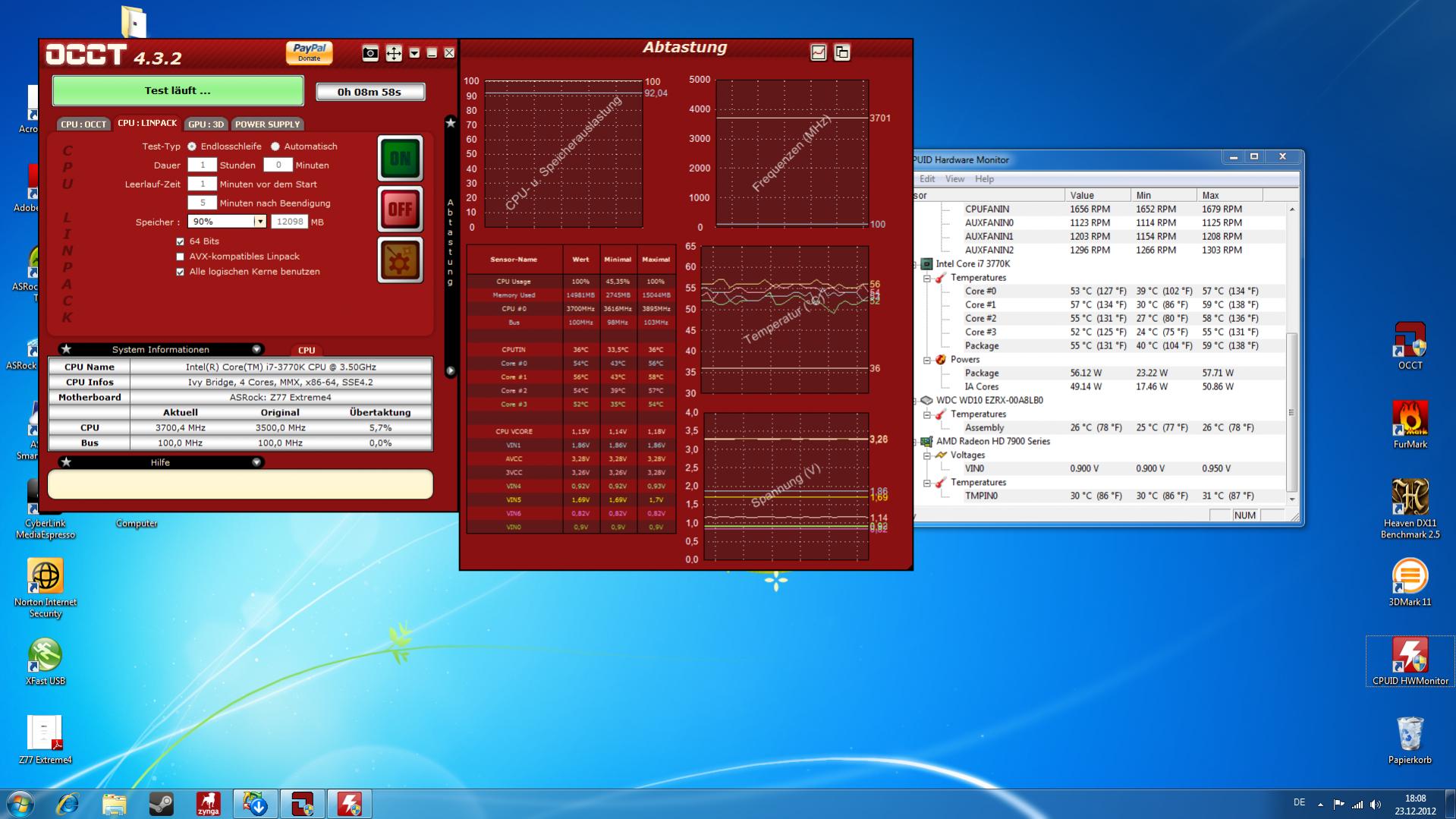This screenshot has height=819, width=1456.
Task: Click the OCCT screenshot camera icon
Action: coord(370,53)
